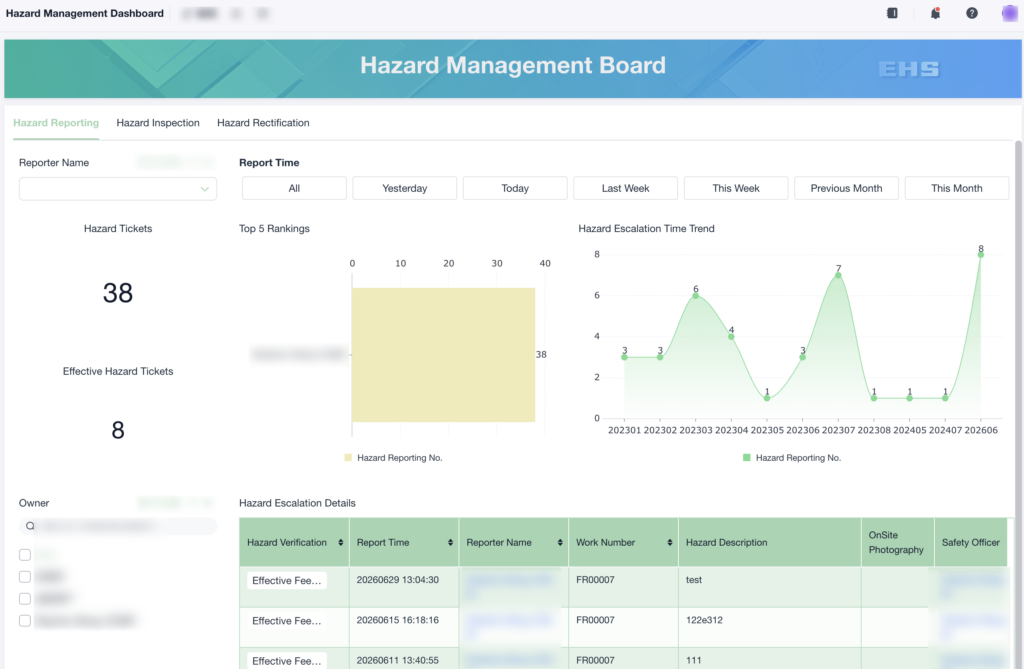Expand the Reporter Name dropdown
Viewport: 1024px width, 669px height.
point(118,189)
